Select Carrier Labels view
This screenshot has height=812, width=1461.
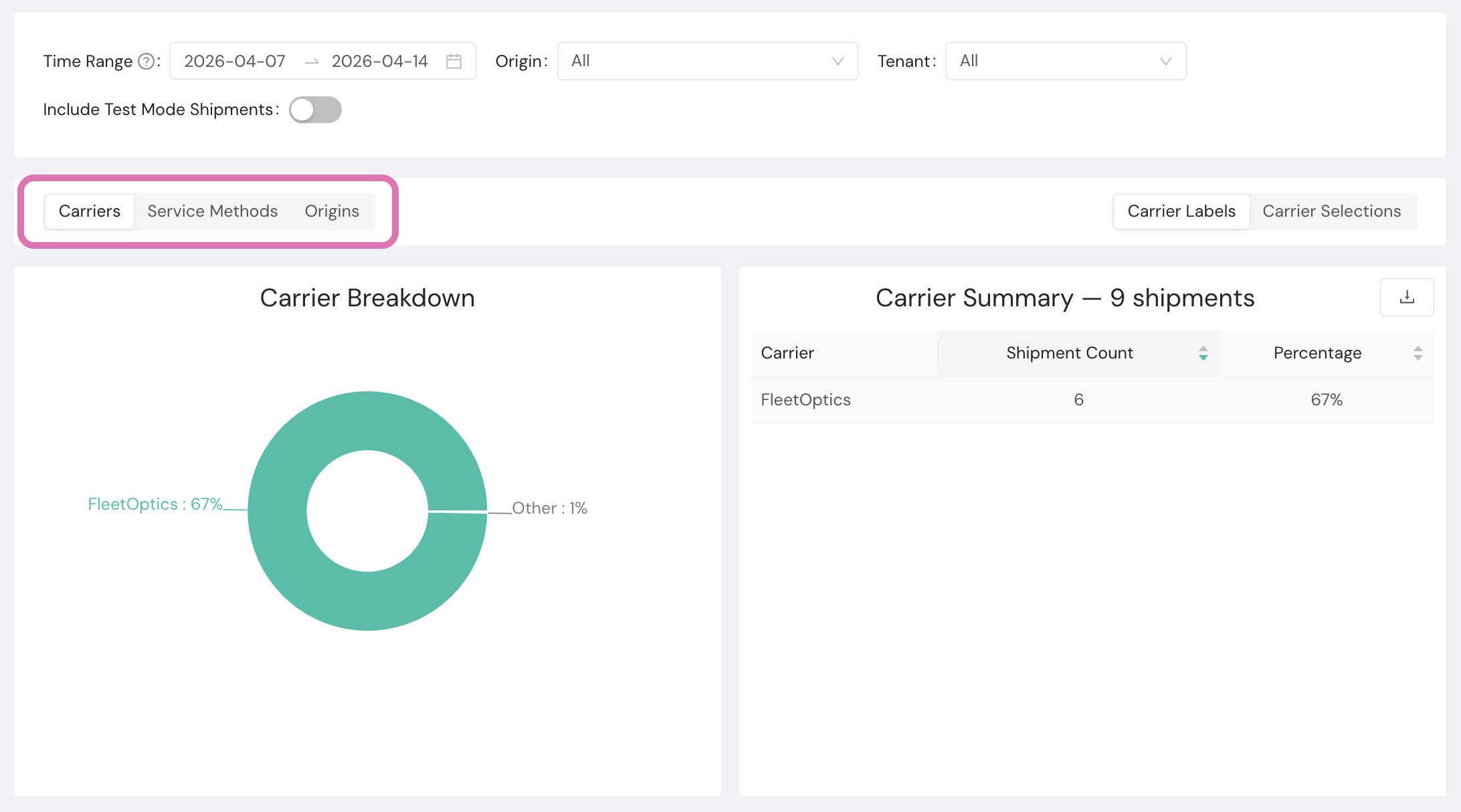1181,211
